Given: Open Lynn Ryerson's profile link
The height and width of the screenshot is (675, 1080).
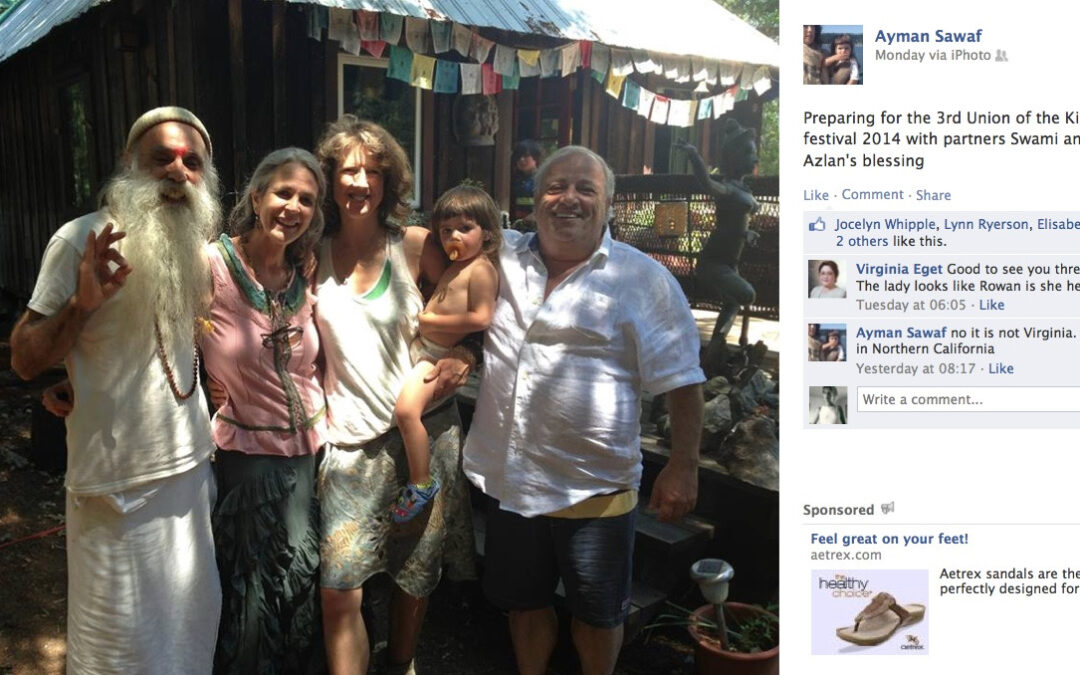Looking at the screenshot, I should (x=986, y=224).
